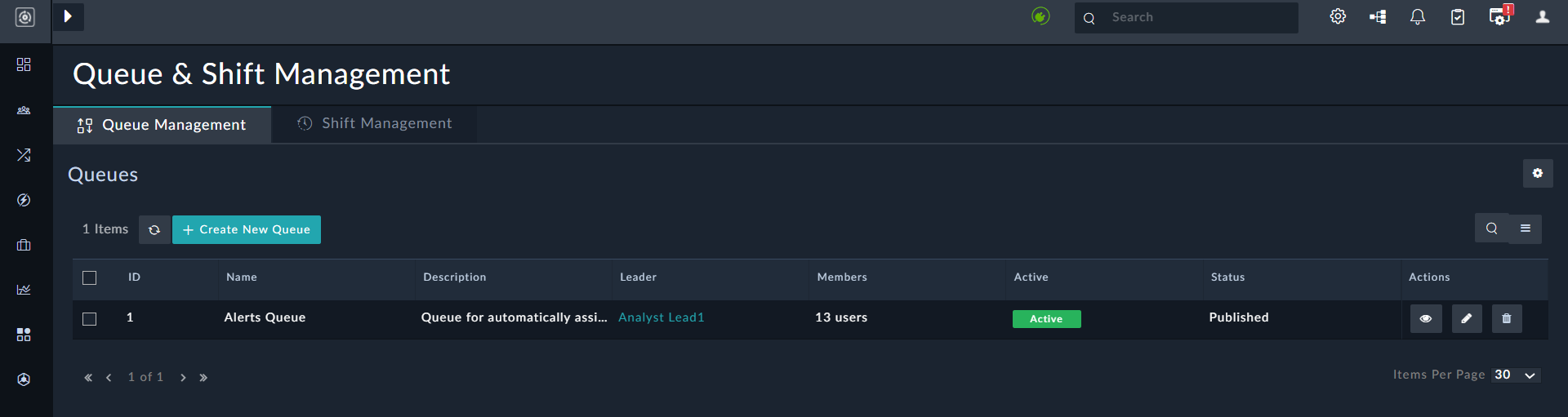This screenshot has height=417, width=1568.
Task: Open the notifications bell
Action: point(1418,17)
